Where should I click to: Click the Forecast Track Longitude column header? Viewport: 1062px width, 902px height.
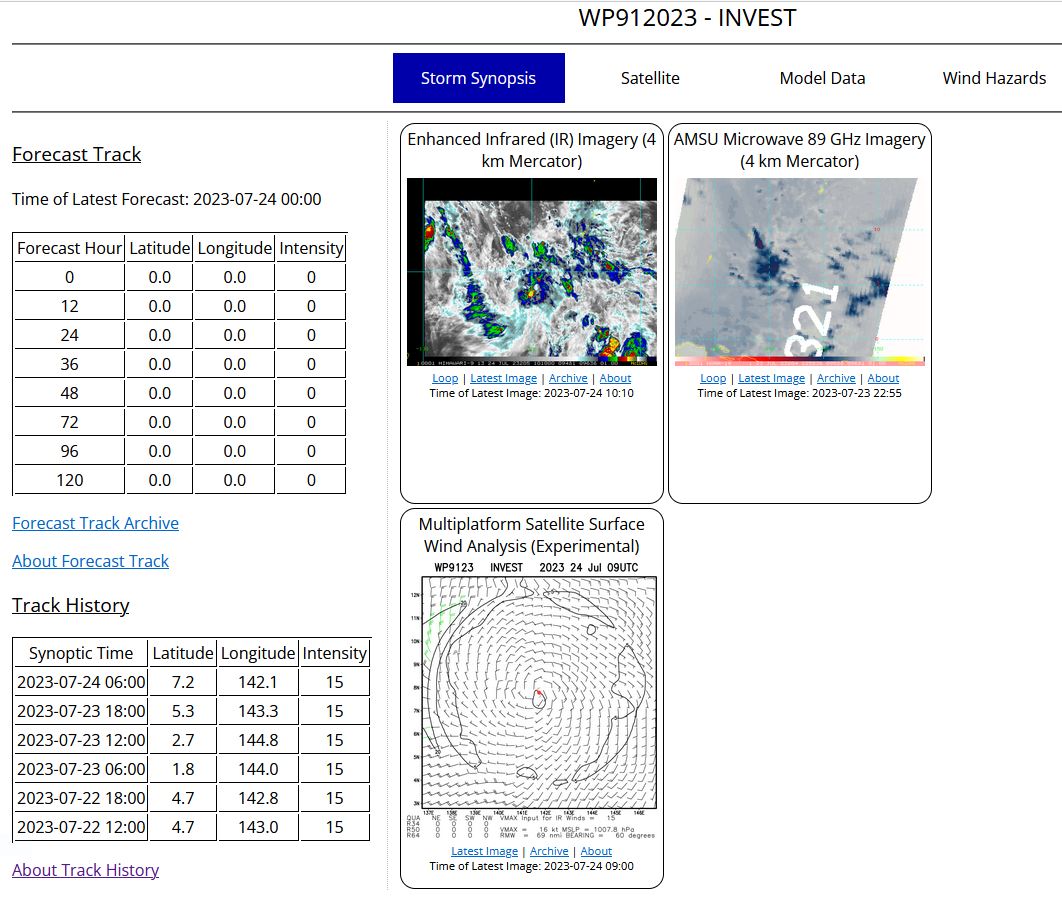(x=234, y=248)
